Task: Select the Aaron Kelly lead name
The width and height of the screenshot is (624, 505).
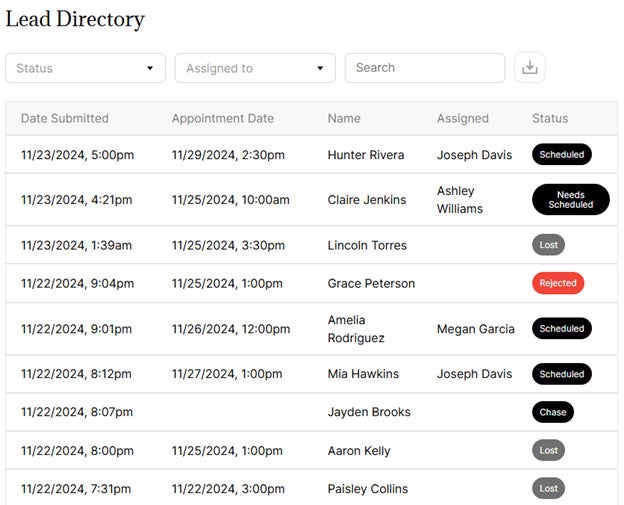Action: click(359, 451)
